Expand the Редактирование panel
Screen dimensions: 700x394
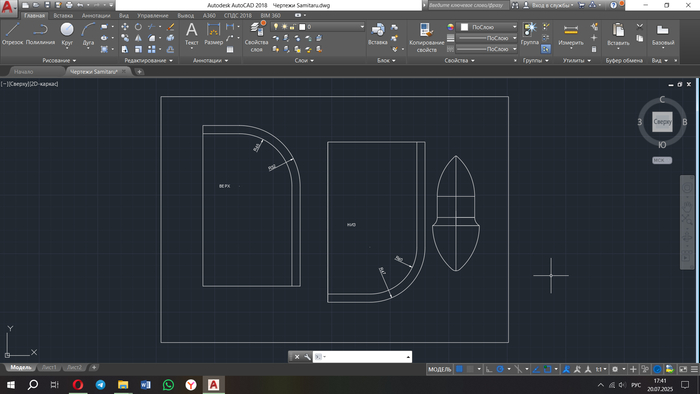[148, 60]
